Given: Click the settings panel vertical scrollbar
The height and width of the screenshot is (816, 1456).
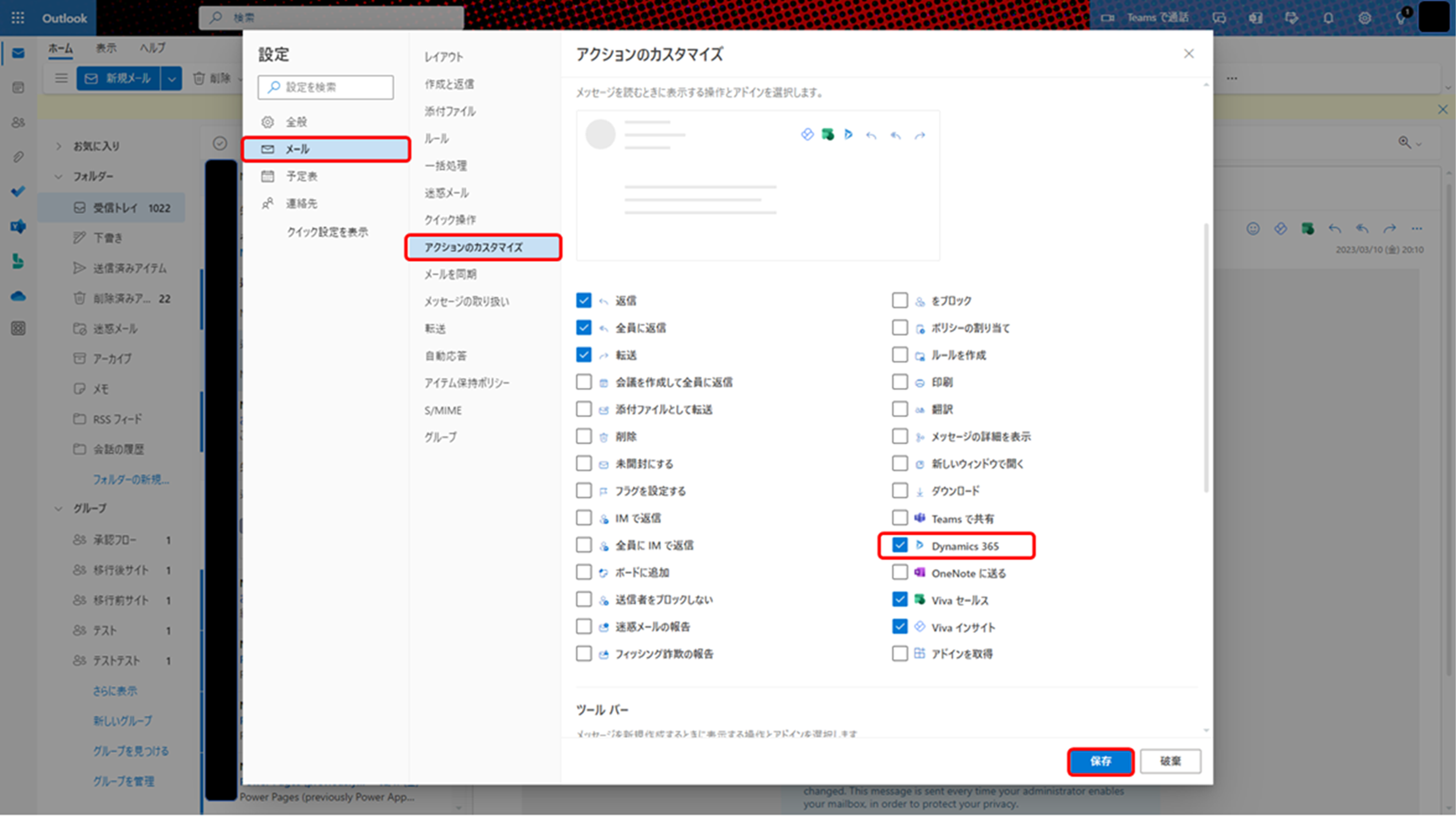Looking at the screenshot, I should 1206,357.
